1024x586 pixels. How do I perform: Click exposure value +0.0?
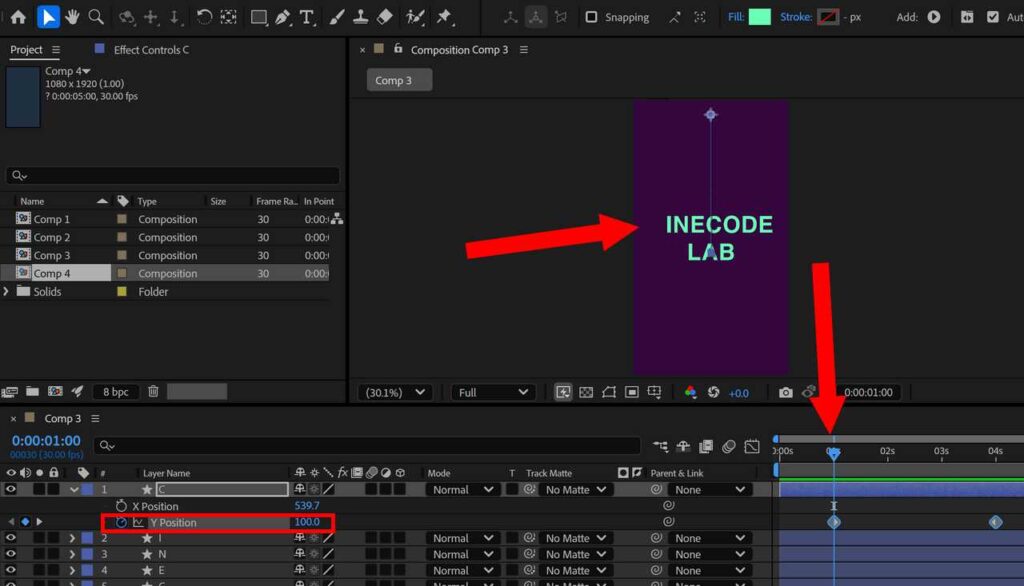point(739,393)
